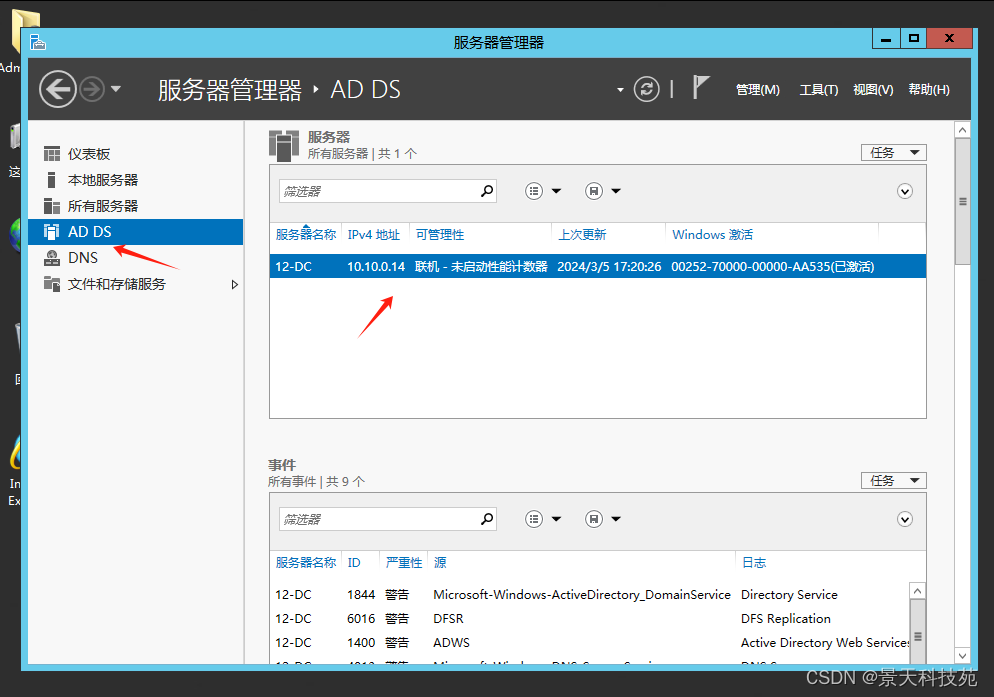This screenshot has height=697, width=994.
Task: Expand the 服务器 filter panel chevron
Action: click(x=905, y=192)
